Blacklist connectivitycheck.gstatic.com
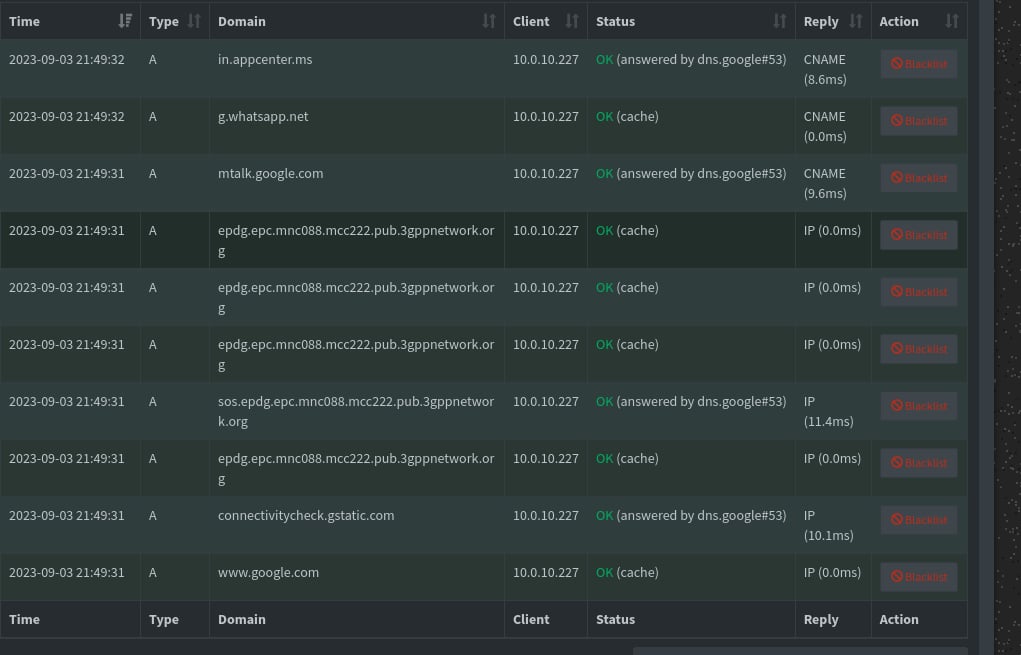The height and width of the screenshot is (655, 1021). coord(918,520)
